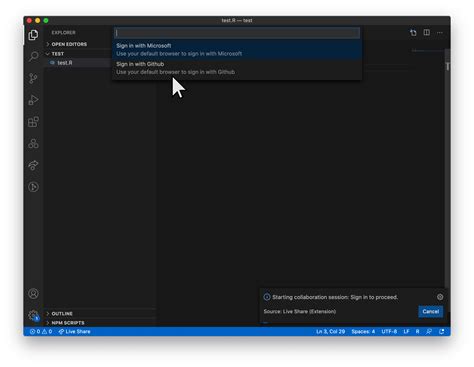
Task: Open the Manage gear icon
Action: (x=33, y=315)
